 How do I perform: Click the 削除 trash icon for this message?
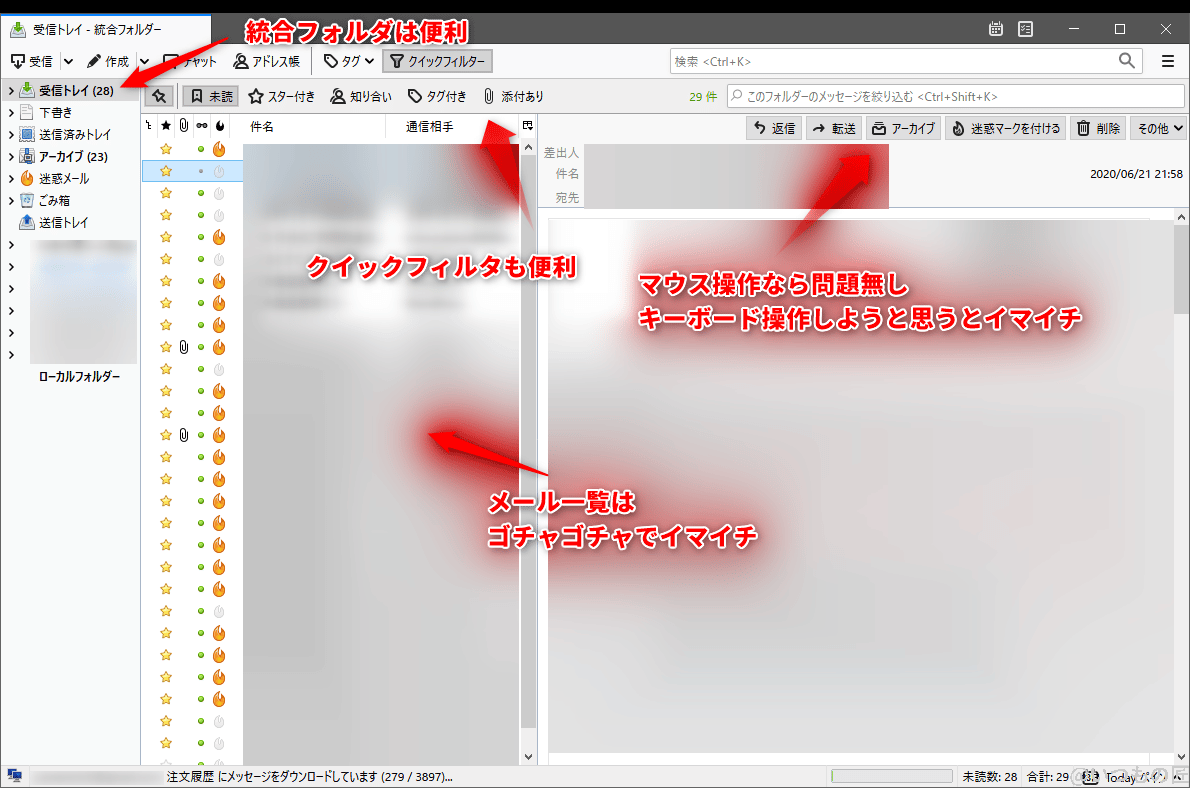1085,128
